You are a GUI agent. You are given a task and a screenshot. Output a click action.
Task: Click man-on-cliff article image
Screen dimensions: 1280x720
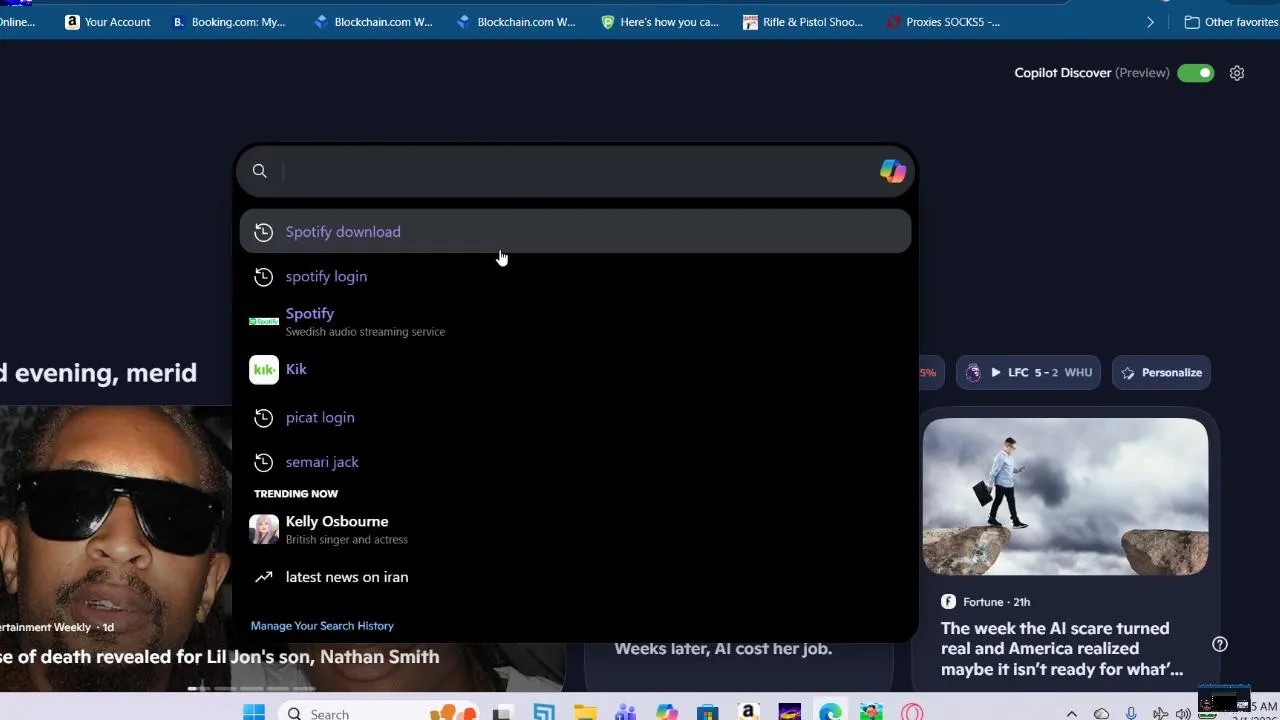click(1065, 496)
